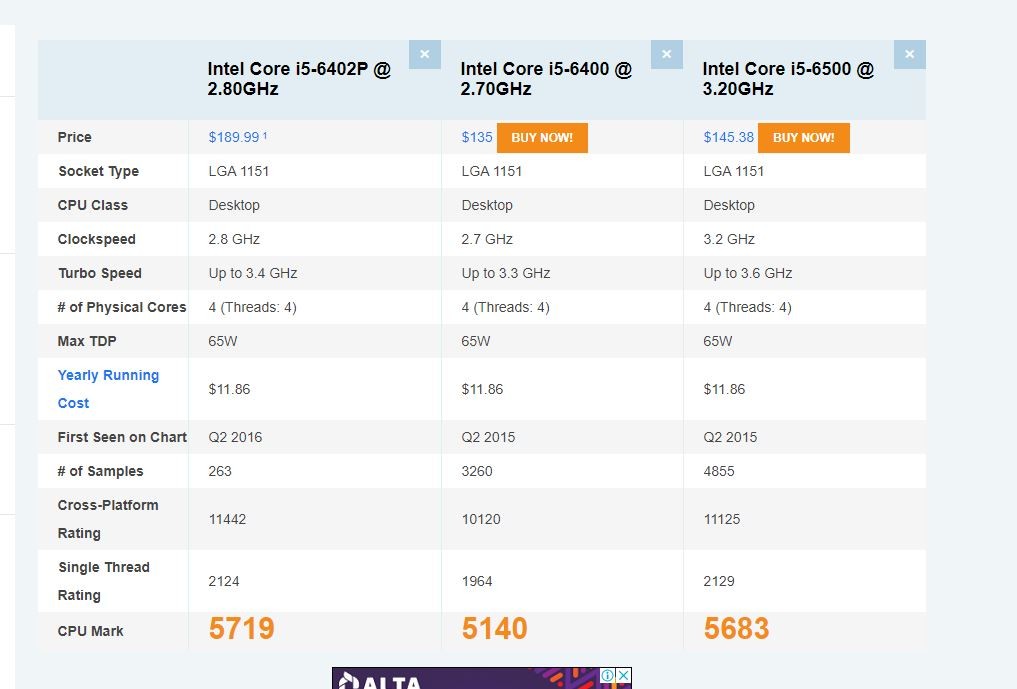Click the Cross-Platform Rating row label
Image resolution: width=1017 pixels, height=689 pixels.
click(x=108, y=519)
